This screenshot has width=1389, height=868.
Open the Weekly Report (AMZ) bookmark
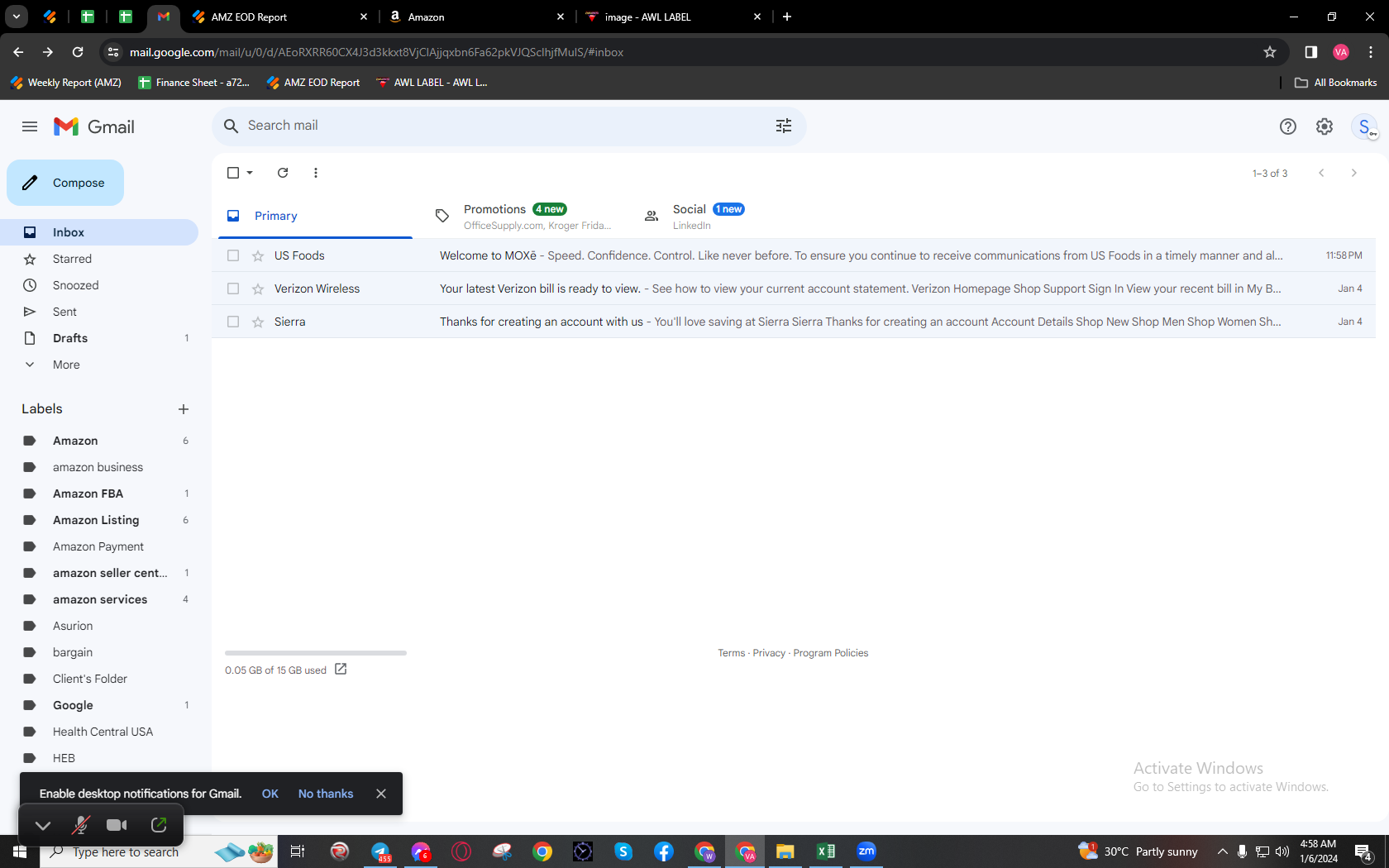[x=65, y=83]
